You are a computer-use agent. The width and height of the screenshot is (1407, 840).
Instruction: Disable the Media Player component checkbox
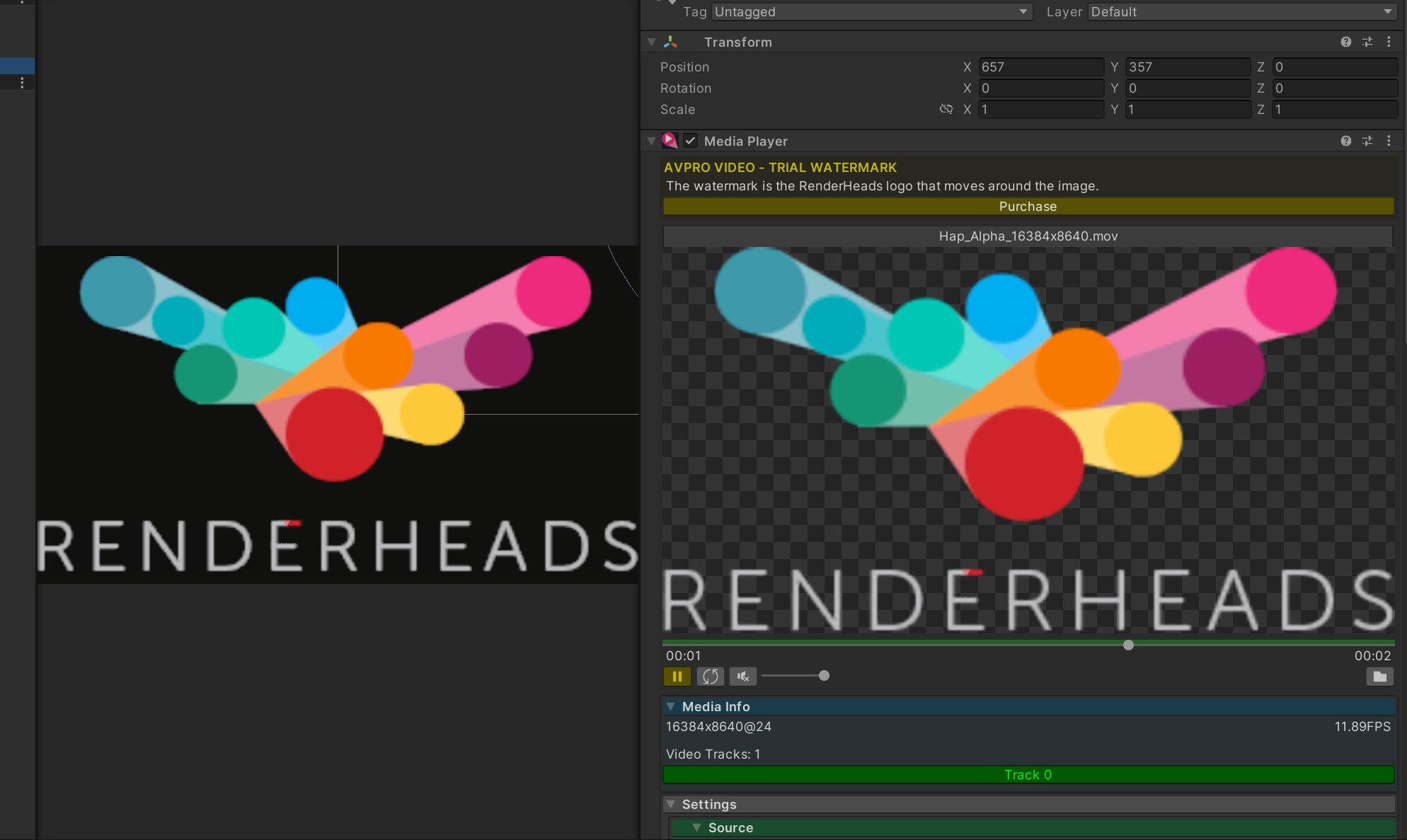690,141
